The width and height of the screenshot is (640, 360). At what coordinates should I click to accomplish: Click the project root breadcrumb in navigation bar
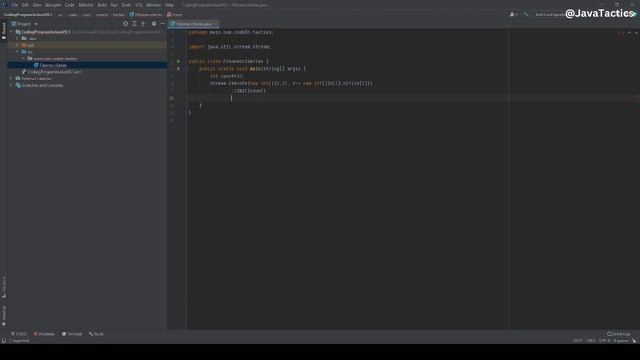pyautogui.click(x=28, y=14)
